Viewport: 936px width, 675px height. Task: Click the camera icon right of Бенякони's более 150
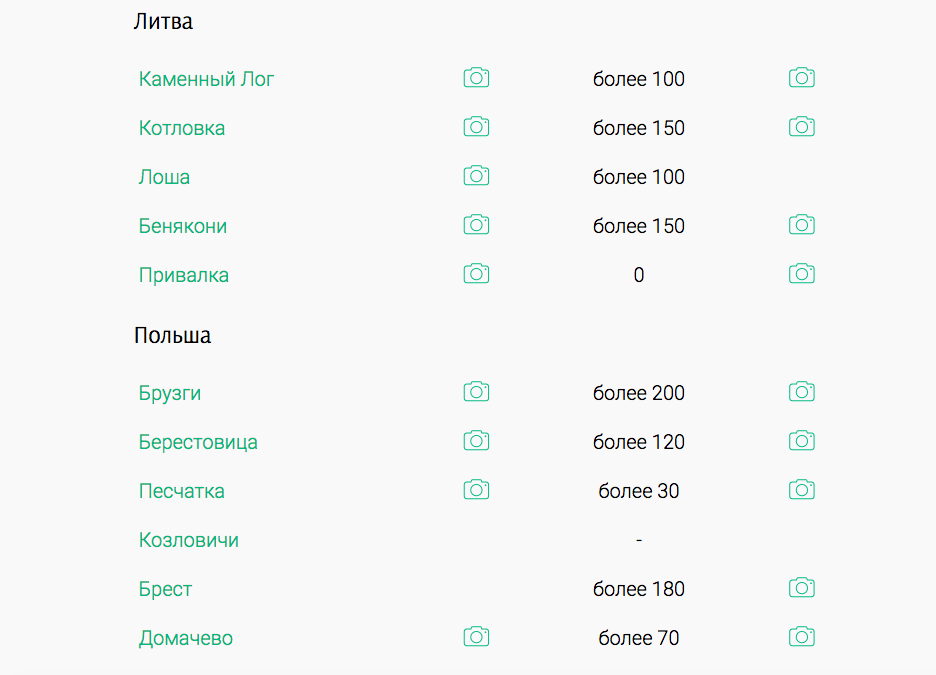(x=801, y=225)
